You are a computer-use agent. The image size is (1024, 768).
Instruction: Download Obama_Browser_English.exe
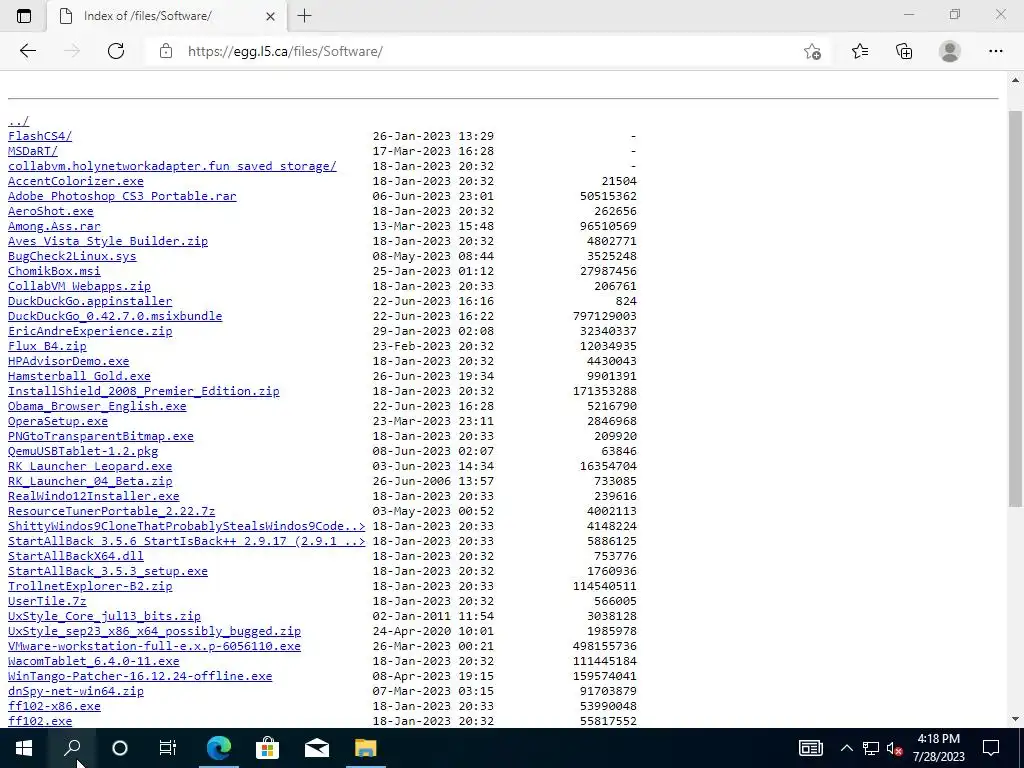(x=97, y=406)
